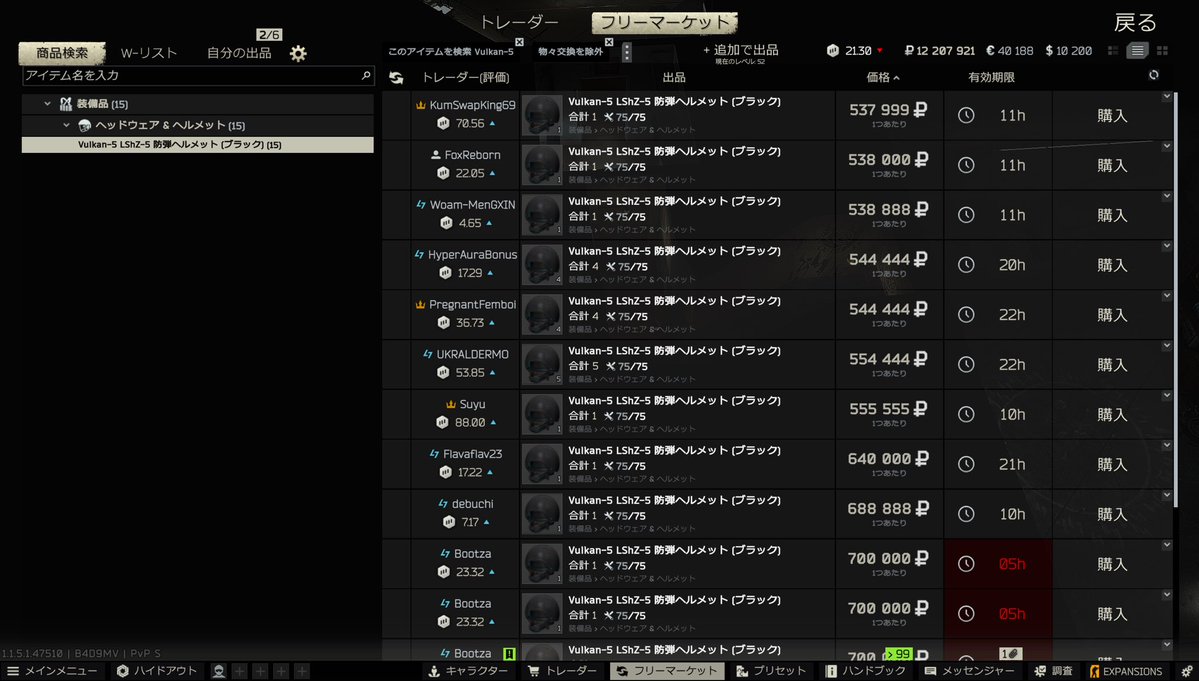Click + 追加で出品 to add an offer
1199x681 pixels.
pos(740,50)
